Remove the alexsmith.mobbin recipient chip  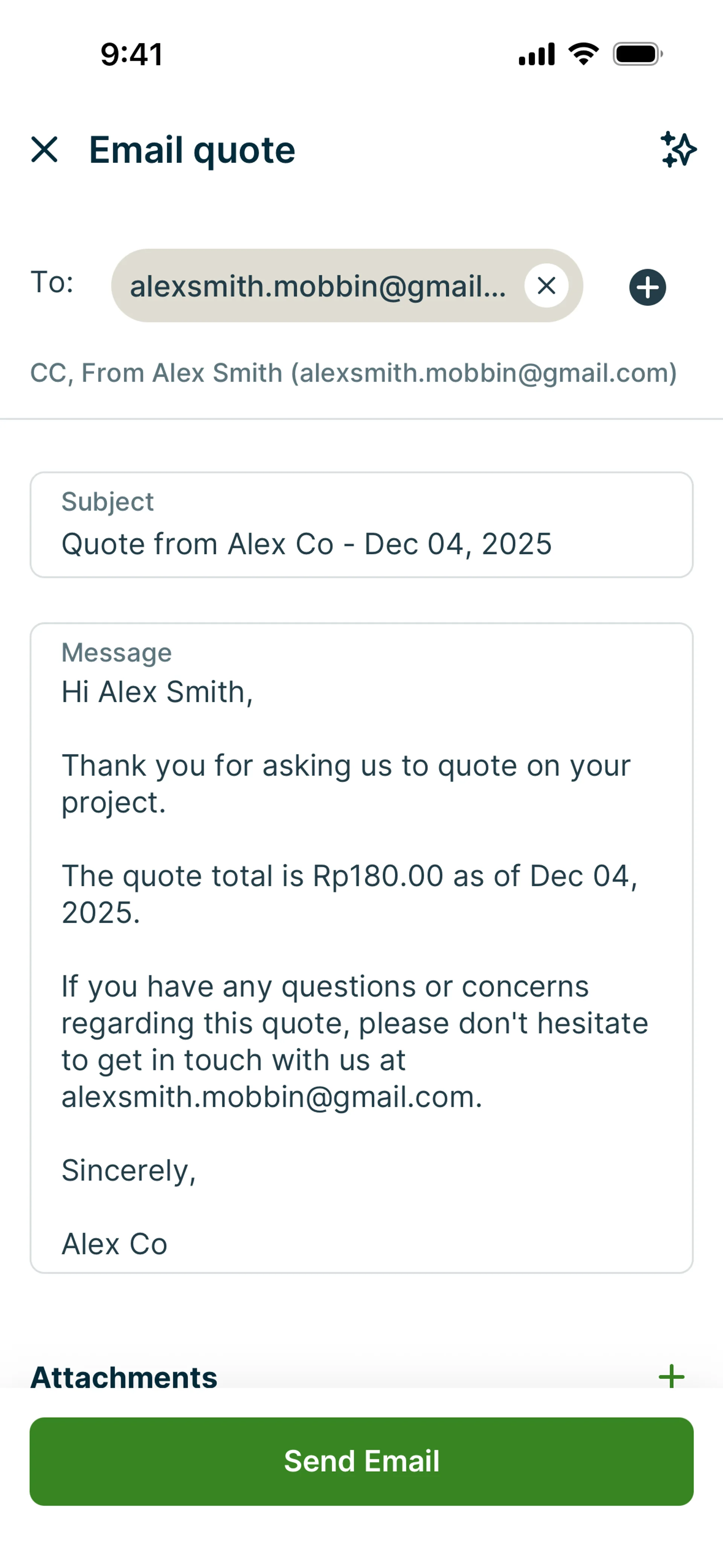(546, 286)
